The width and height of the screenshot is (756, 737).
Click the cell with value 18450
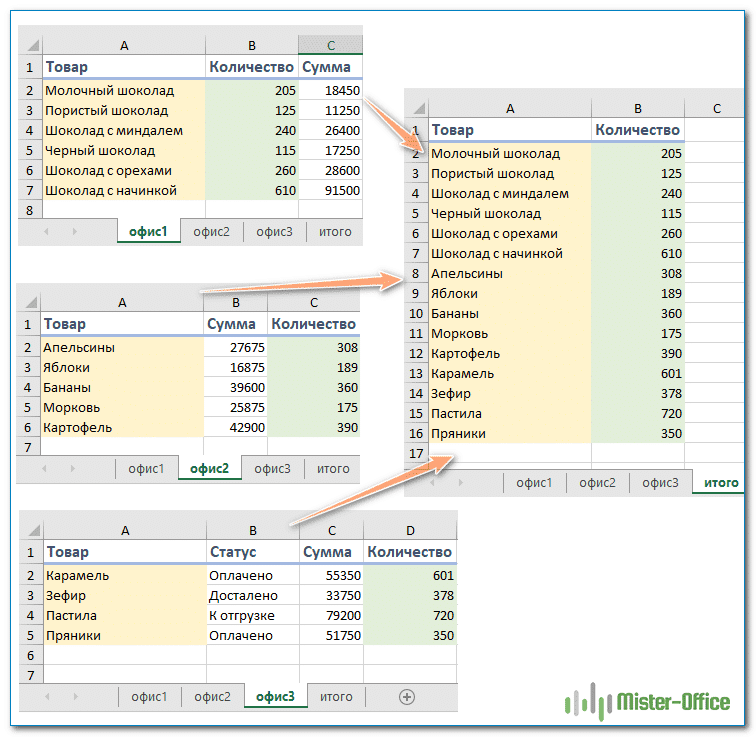coord(330,91)
